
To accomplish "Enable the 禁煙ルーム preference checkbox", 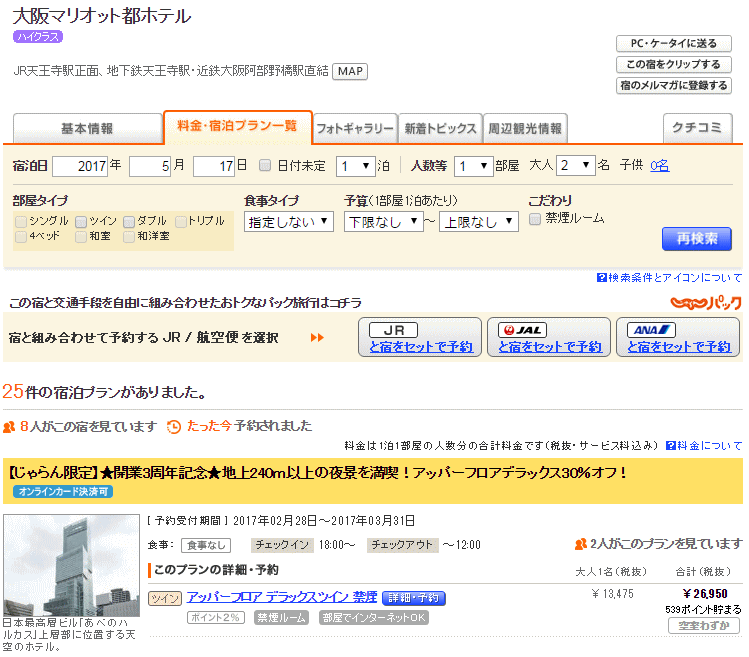I will click(x=535, y=219).
